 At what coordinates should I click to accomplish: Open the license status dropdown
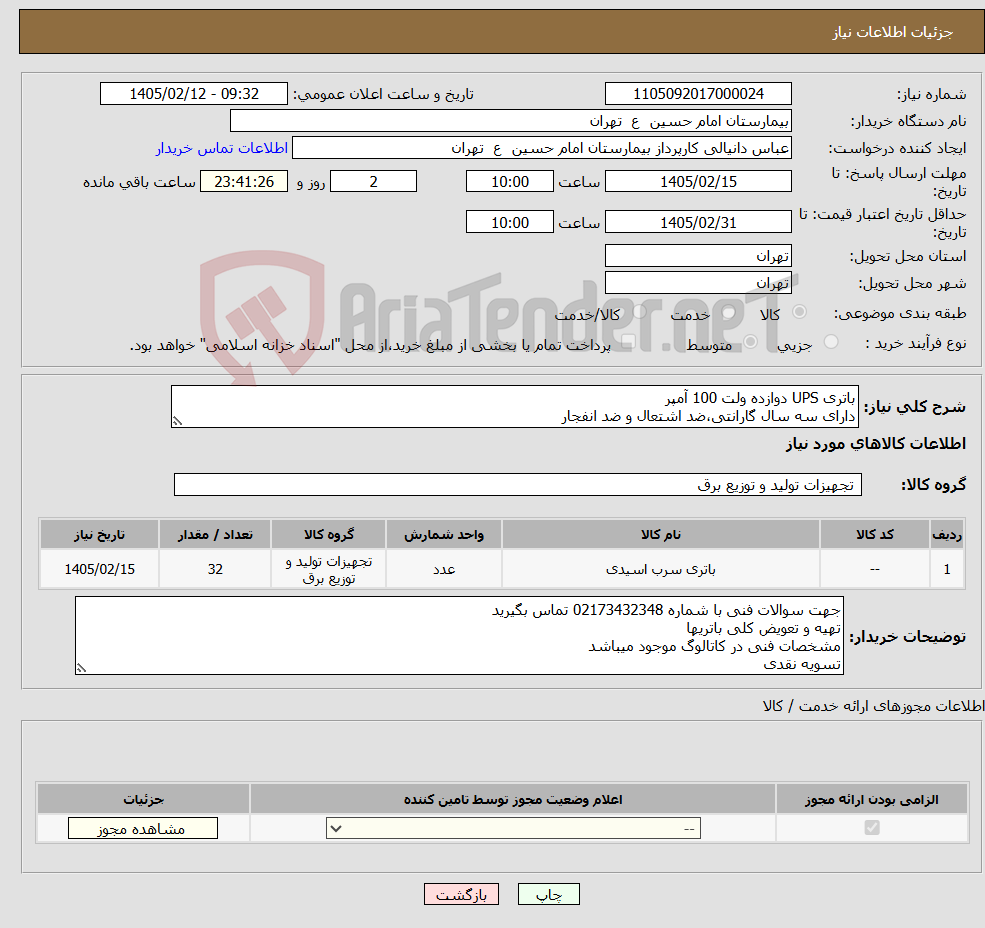pyautogui.click(x=513, y=828)
